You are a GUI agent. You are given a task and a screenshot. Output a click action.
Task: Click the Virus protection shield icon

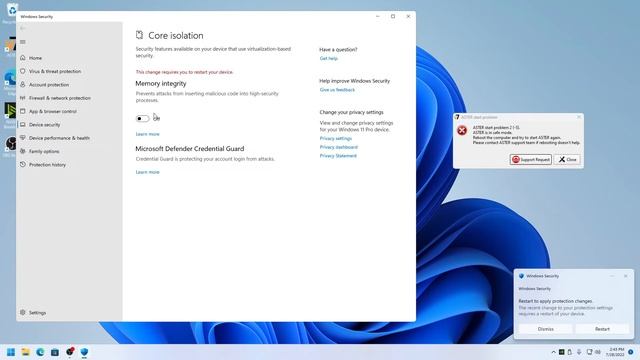23,71
